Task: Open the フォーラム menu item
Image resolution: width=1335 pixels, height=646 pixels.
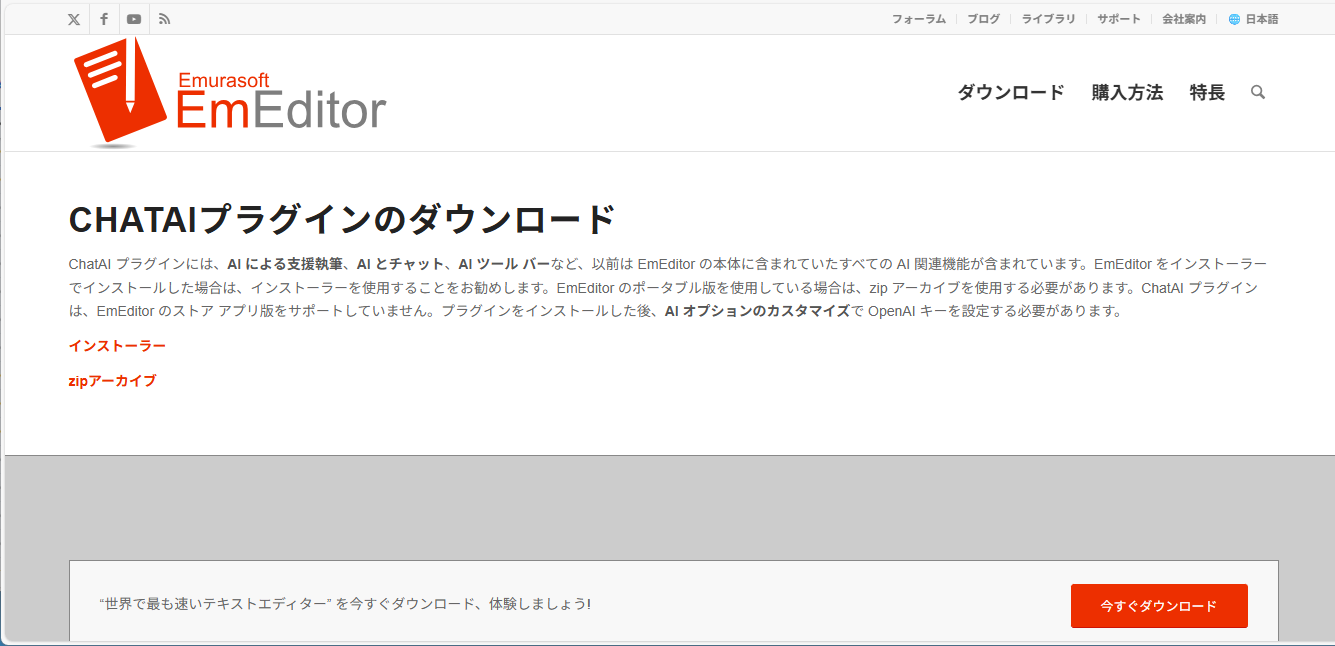Action: 918,18
